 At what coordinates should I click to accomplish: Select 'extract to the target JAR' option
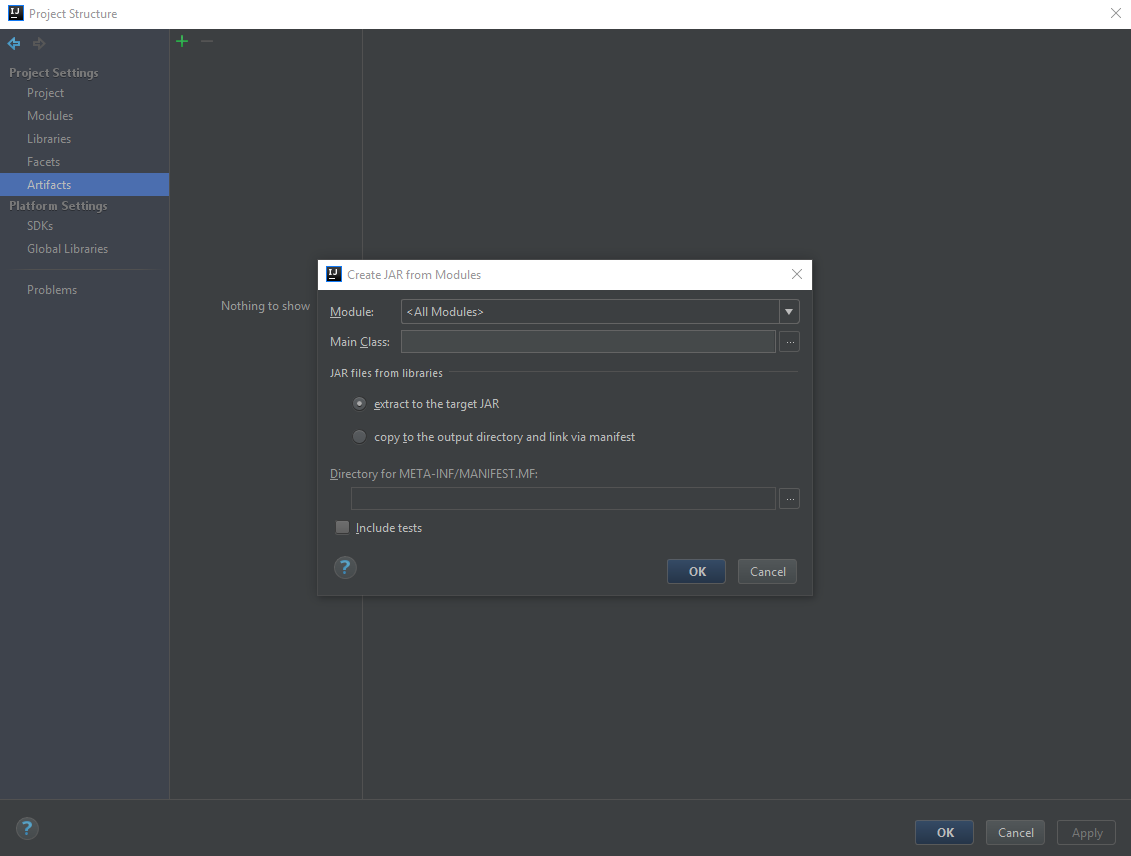click(x=360, y=404)
